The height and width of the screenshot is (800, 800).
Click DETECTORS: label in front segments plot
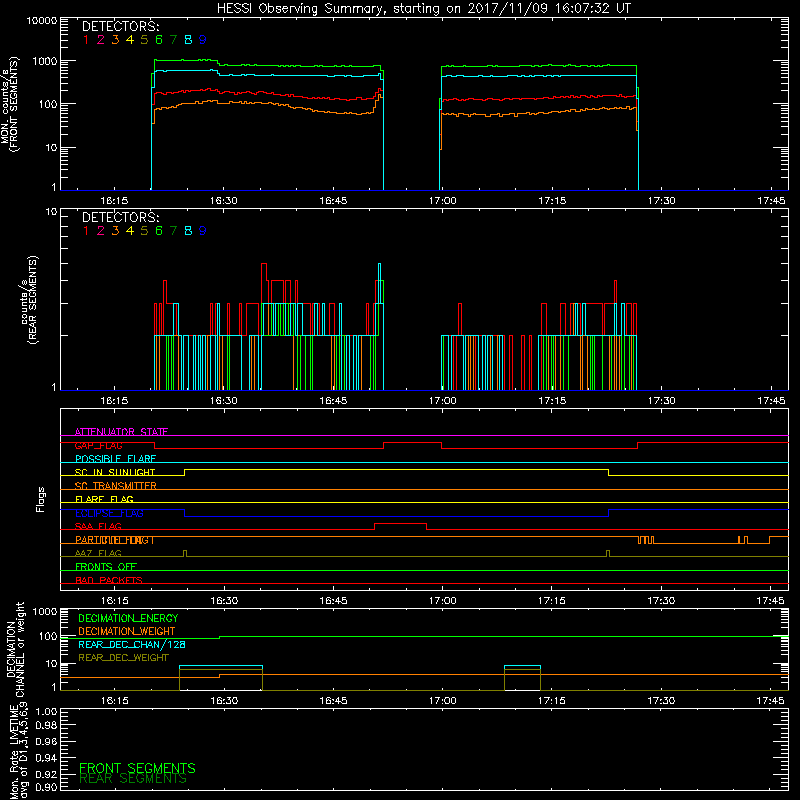click(x=120, y=27)
